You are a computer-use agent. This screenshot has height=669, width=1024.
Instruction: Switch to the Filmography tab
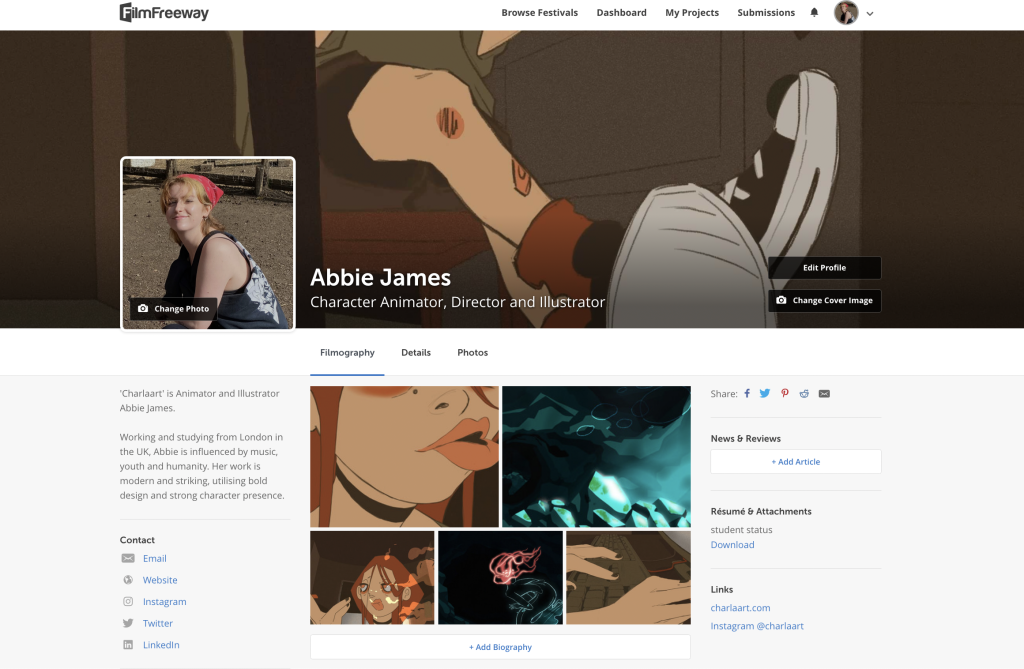pyautogui.click(x=347, y=353)
